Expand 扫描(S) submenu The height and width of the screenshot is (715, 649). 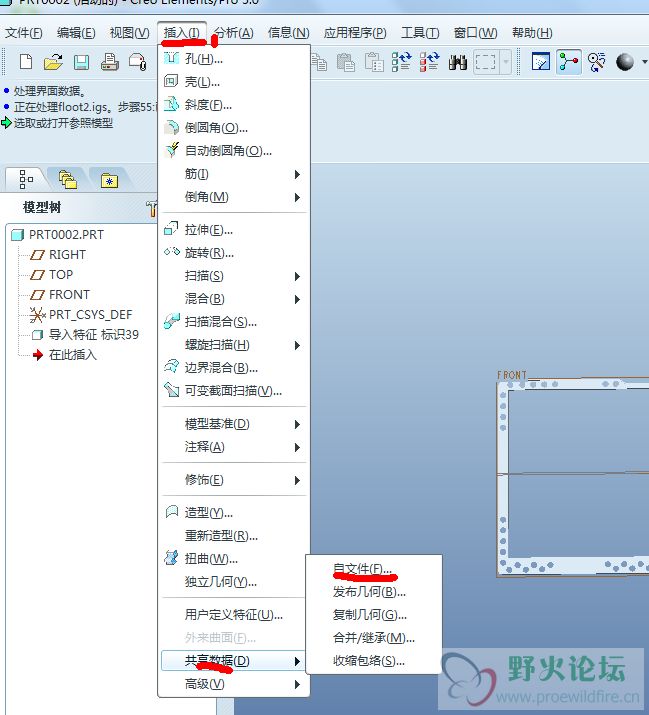(x=234, y=276)
